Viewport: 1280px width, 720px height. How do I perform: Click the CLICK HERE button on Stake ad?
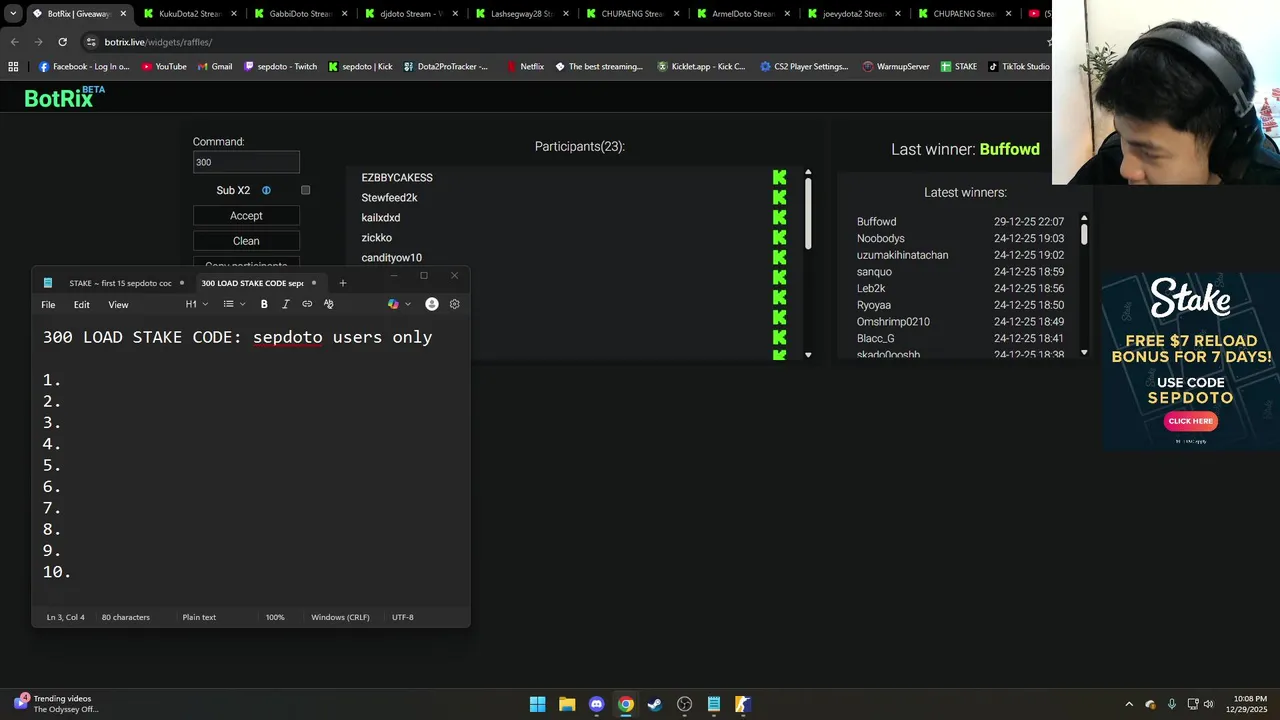(1190, 421)
